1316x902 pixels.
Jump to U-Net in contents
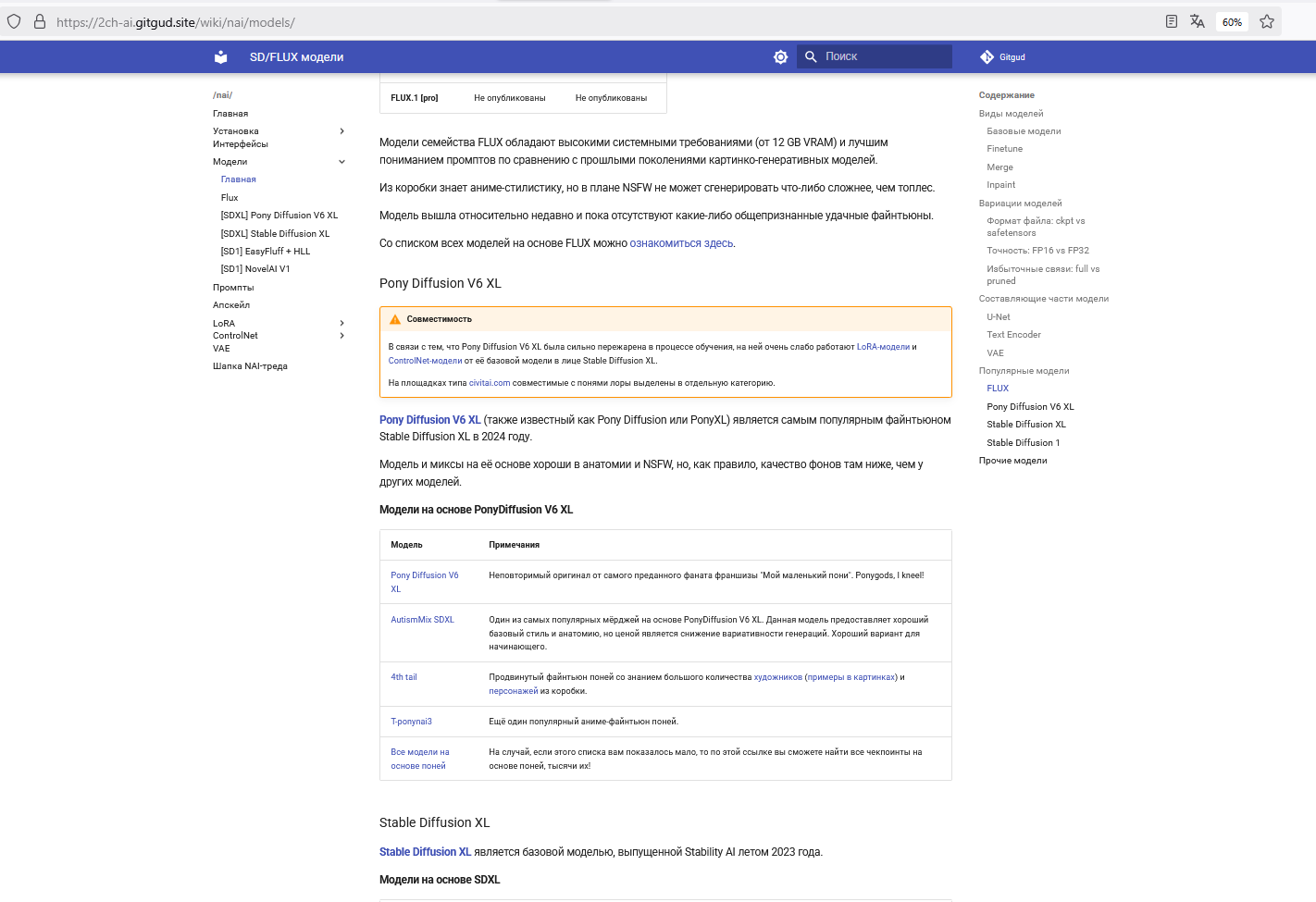(x=998, y=317)
